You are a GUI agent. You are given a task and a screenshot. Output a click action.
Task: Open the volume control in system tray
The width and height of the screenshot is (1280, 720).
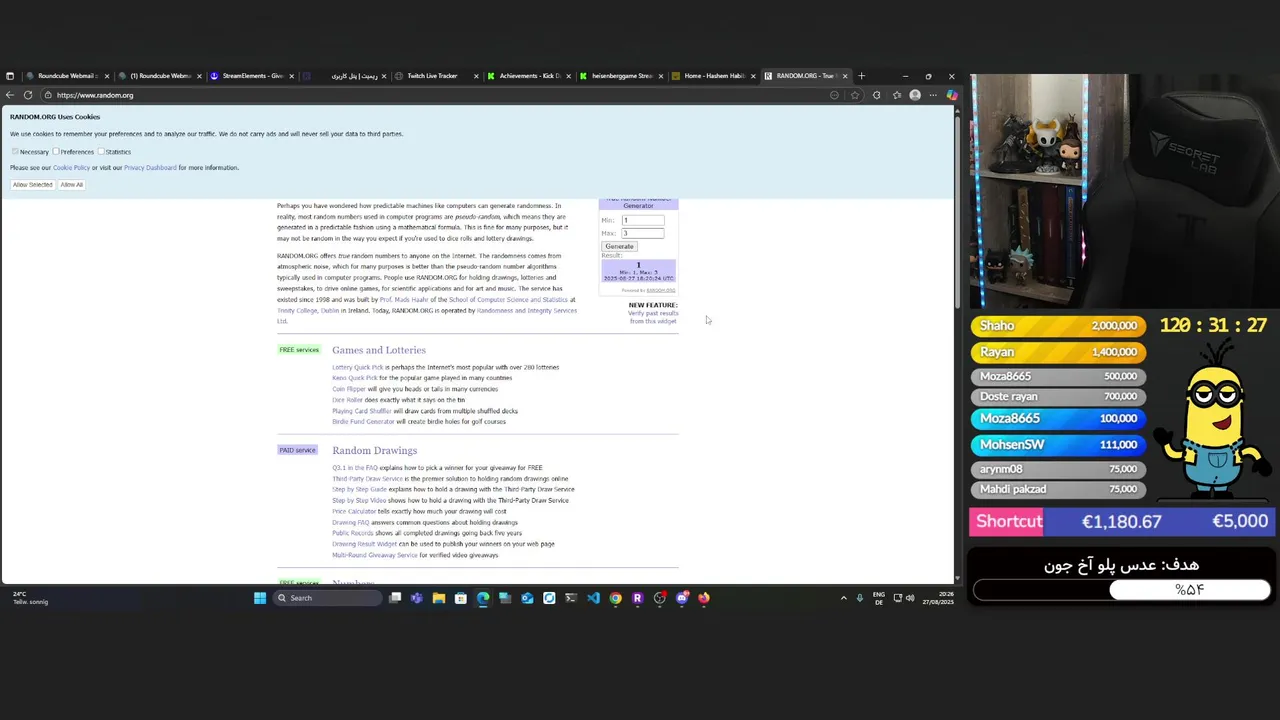click(910, 598)
